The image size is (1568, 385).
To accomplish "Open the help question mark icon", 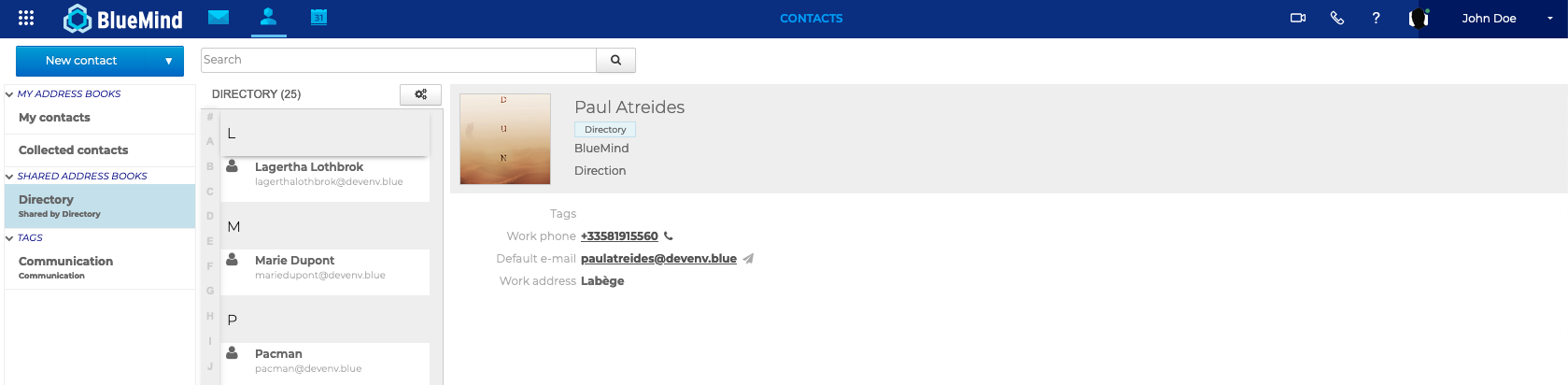I will point(1376,18).
